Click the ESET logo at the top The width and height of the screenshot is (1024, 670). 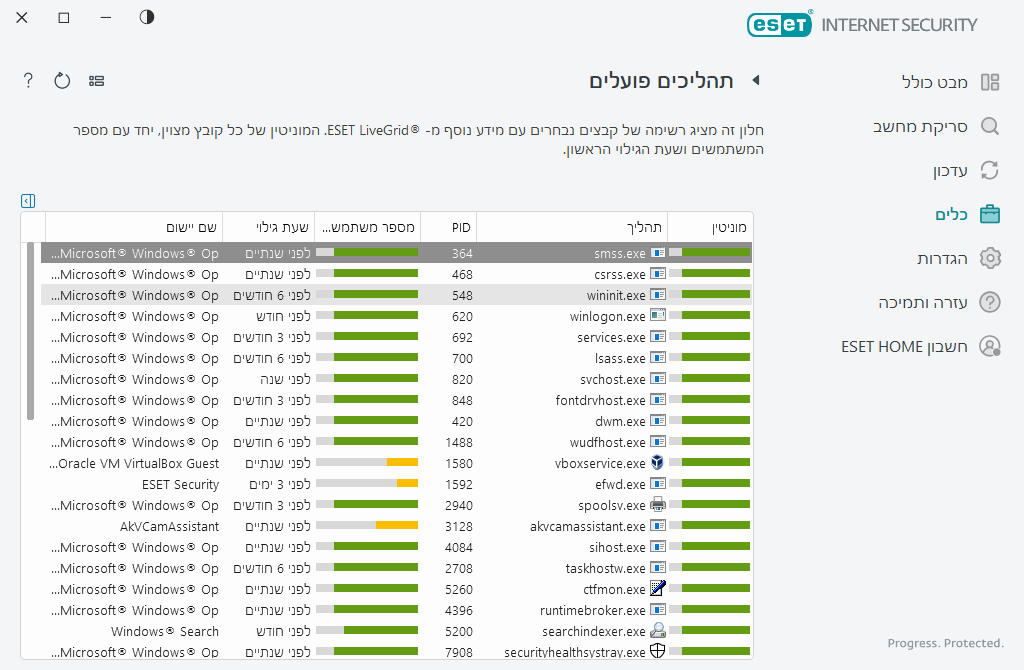coord(780,24)
